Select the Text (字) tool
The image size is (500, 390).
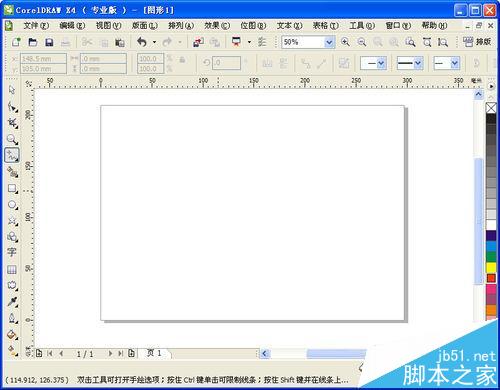[x=12, y=252]
